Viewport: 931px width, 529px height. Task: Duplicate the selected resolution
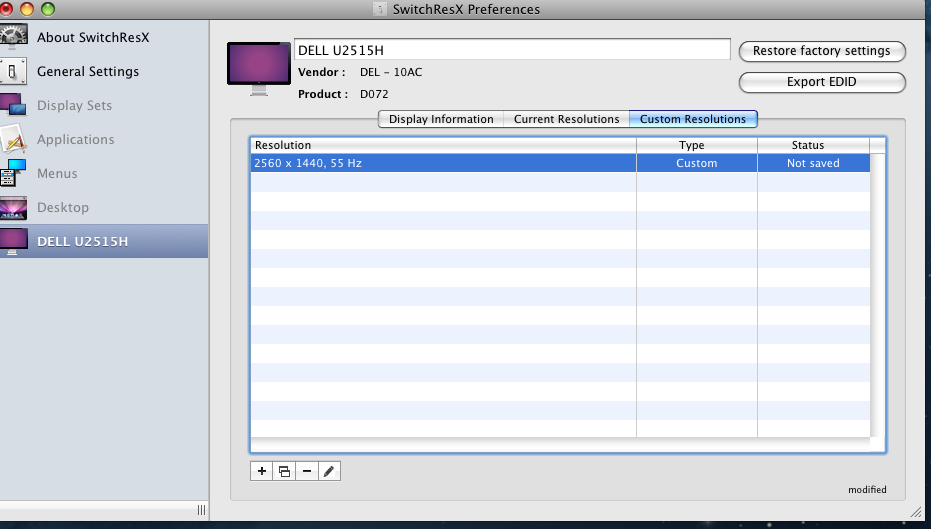[284, 471]
